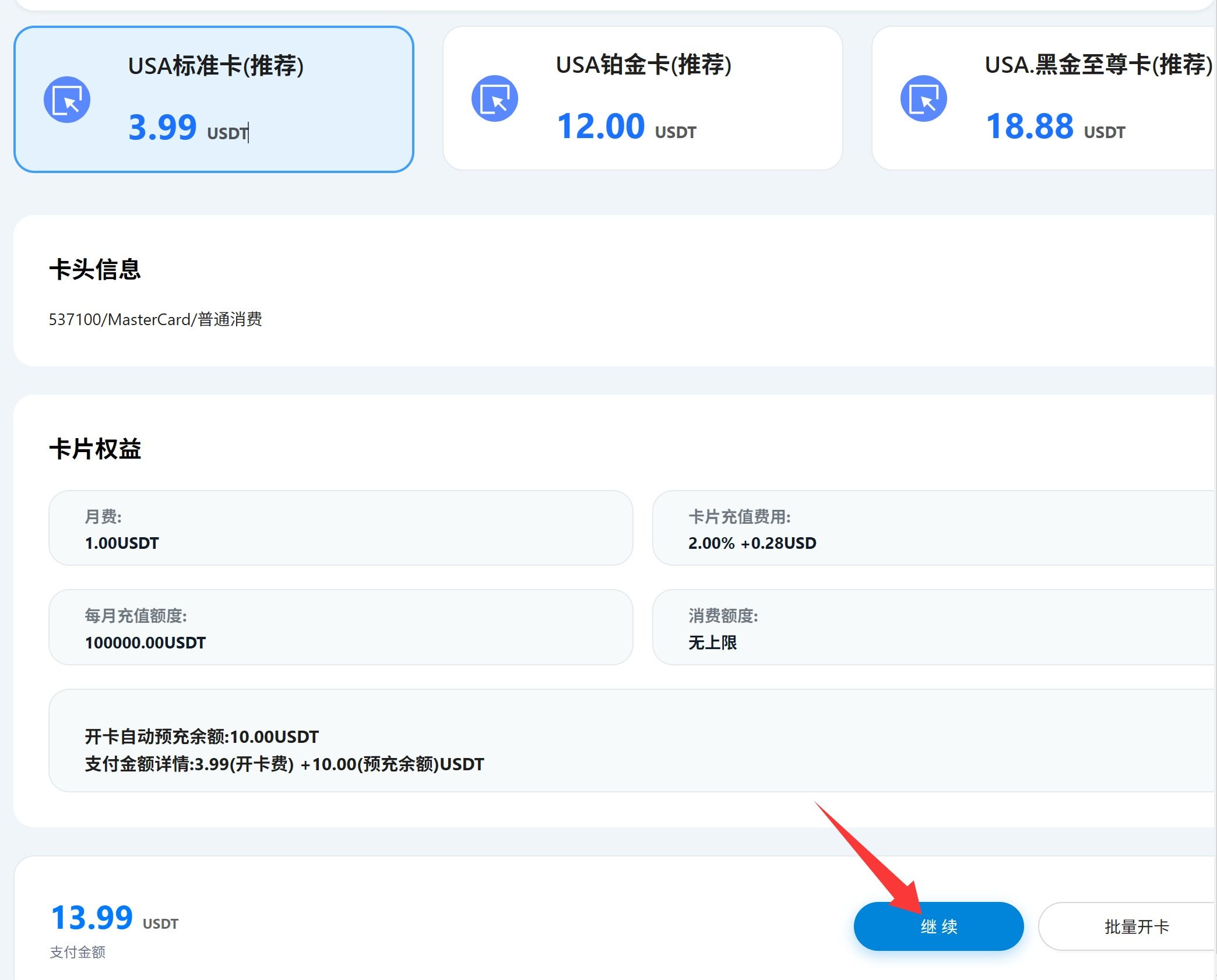This screenshot has height=980, width=1217.
Task: Click the 每月充值额度 100000.00USDT box
Action: [x=340, y=628]
